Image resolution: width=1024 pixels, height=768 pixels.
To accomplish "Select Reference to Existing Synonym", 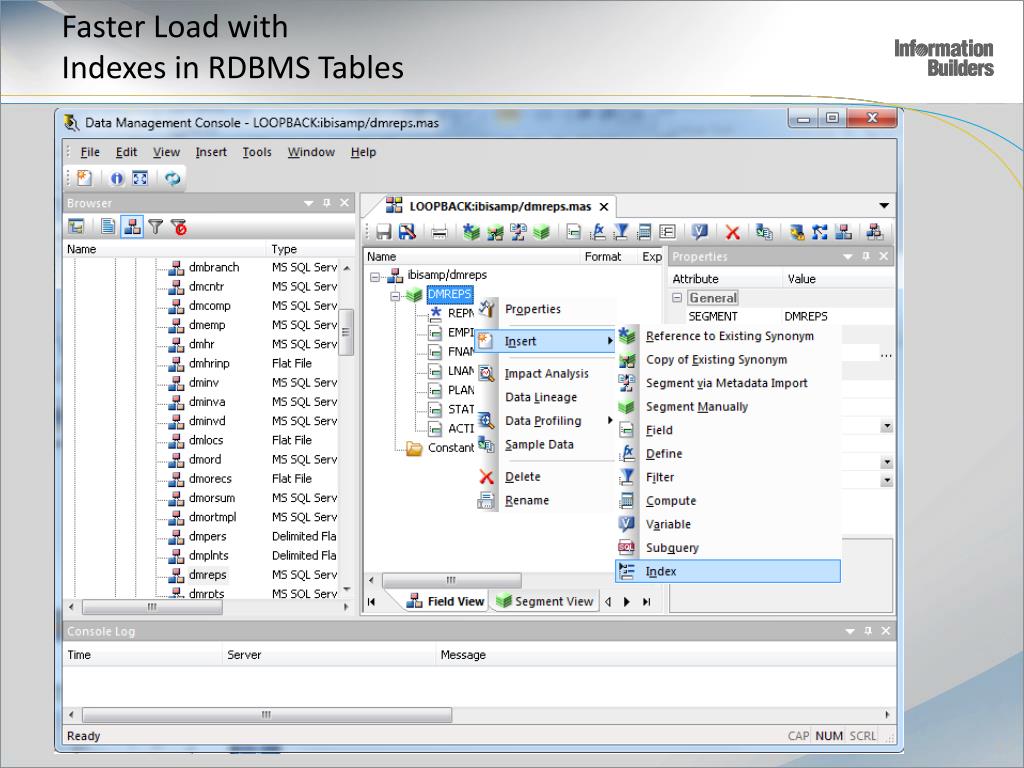I will pos(728,336).
